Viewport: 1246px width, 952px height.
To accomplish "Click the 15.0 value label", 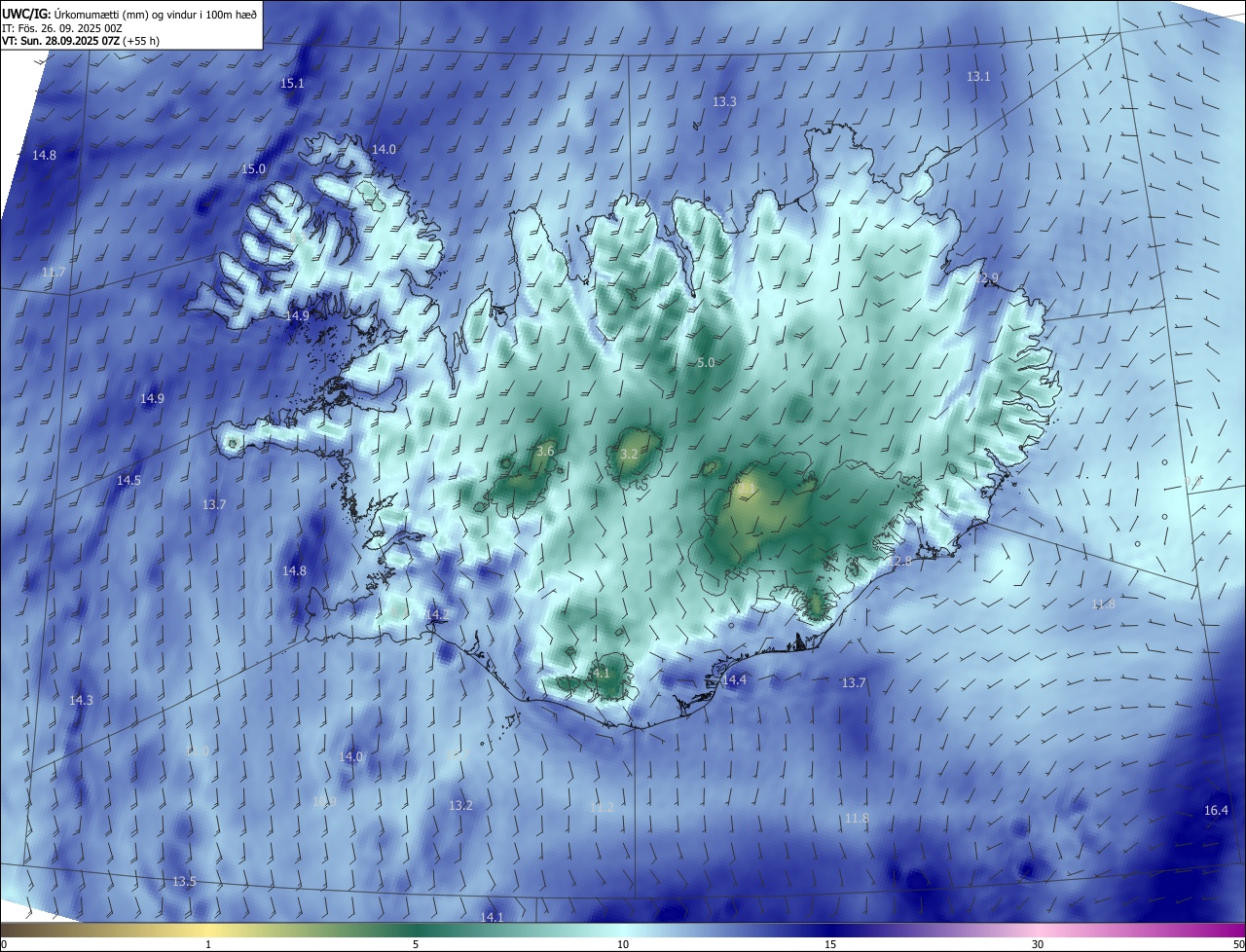I will pos(253,169).
